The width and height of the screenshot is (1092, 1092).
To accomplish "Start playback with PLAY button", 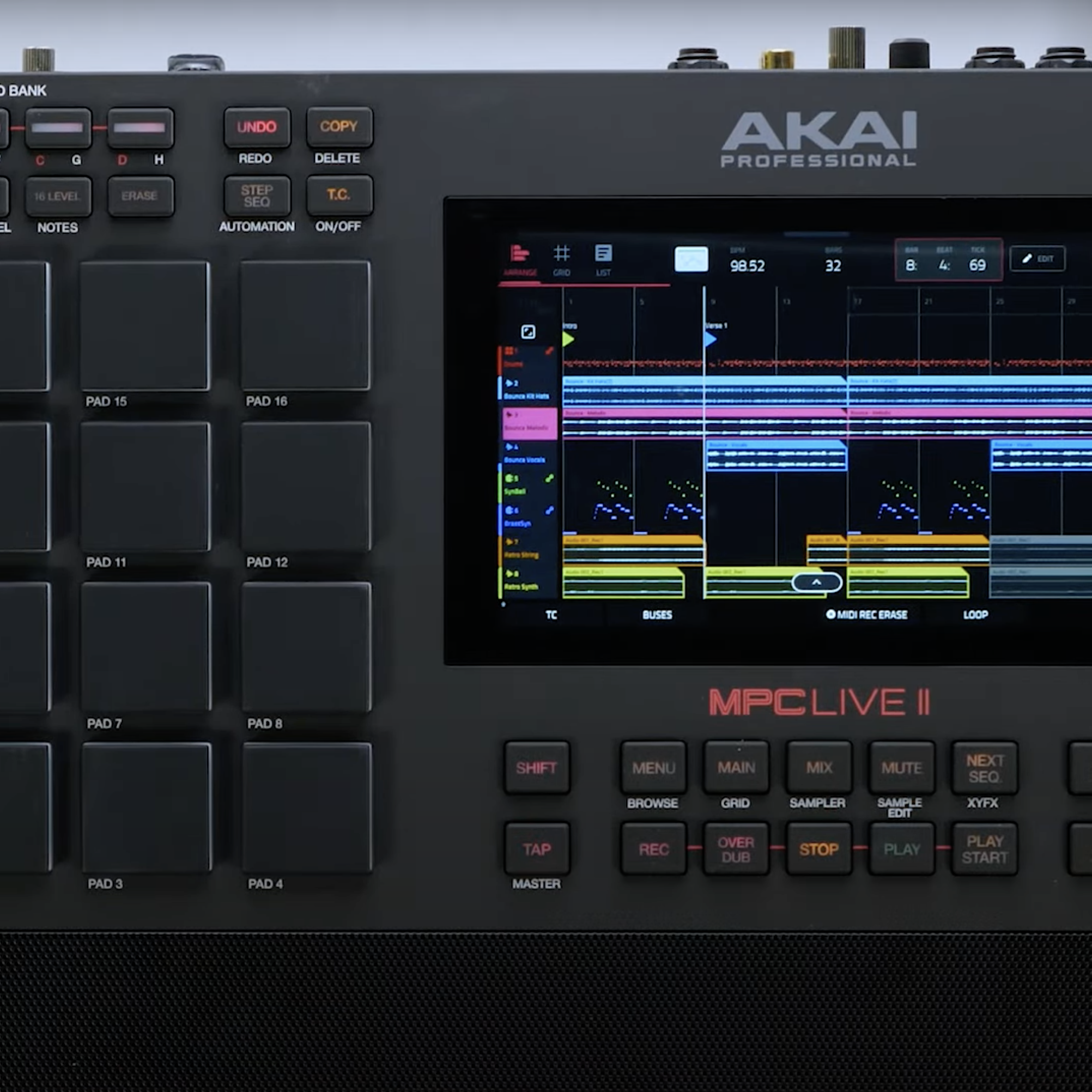I will (x=902, y=850).
